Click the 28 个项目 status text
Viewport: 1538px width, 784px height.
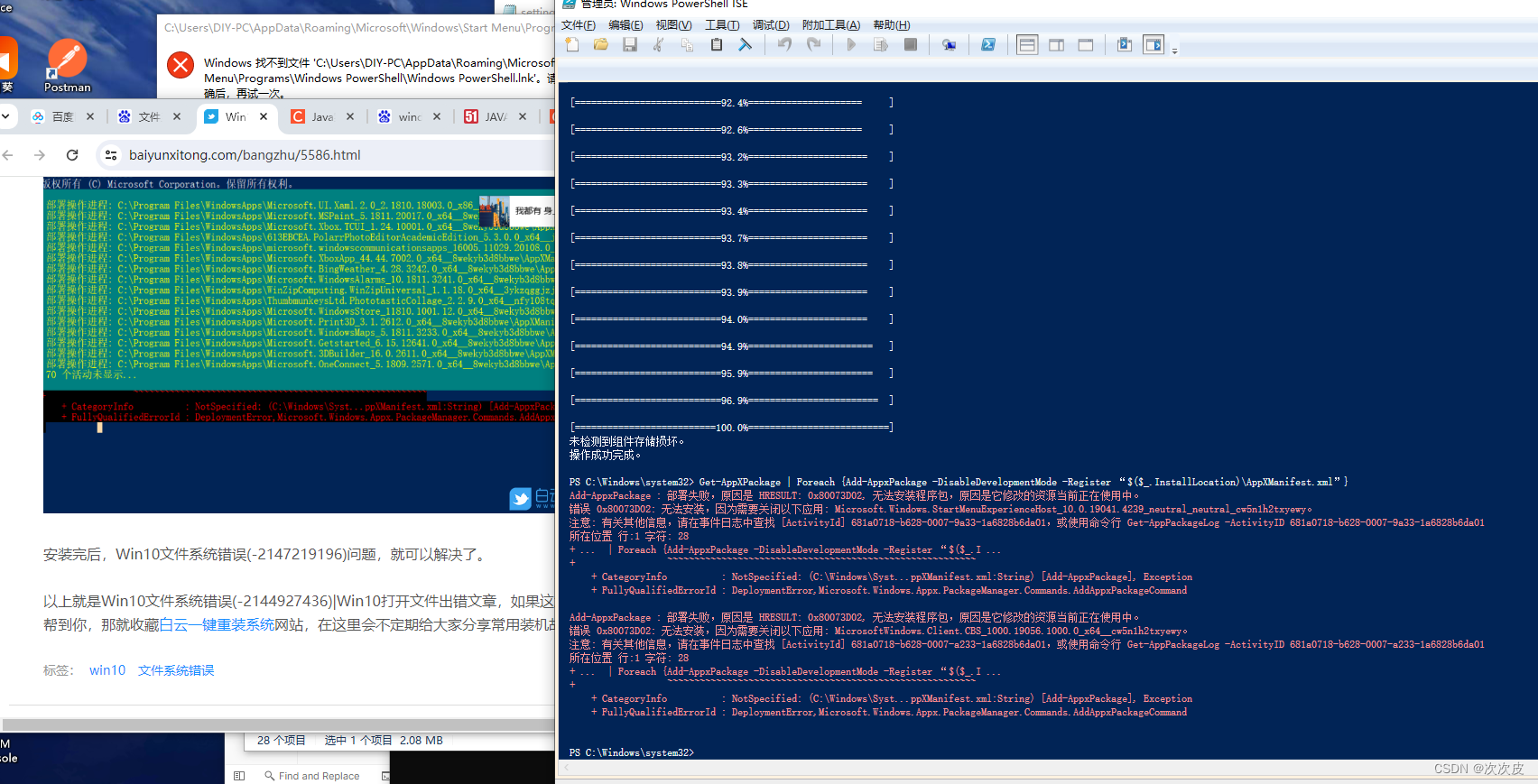[x=282, y=741]
